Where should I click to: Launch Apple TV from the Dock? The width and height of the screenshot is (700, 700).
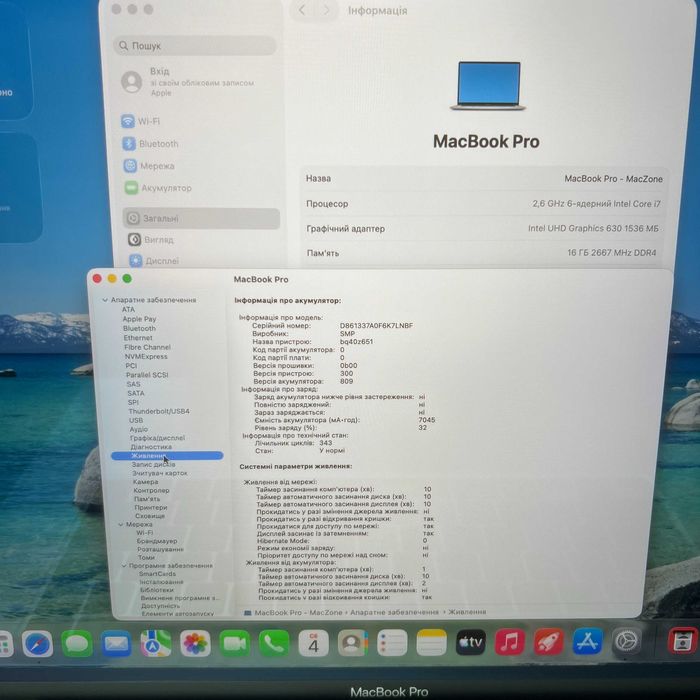[471, 642]
